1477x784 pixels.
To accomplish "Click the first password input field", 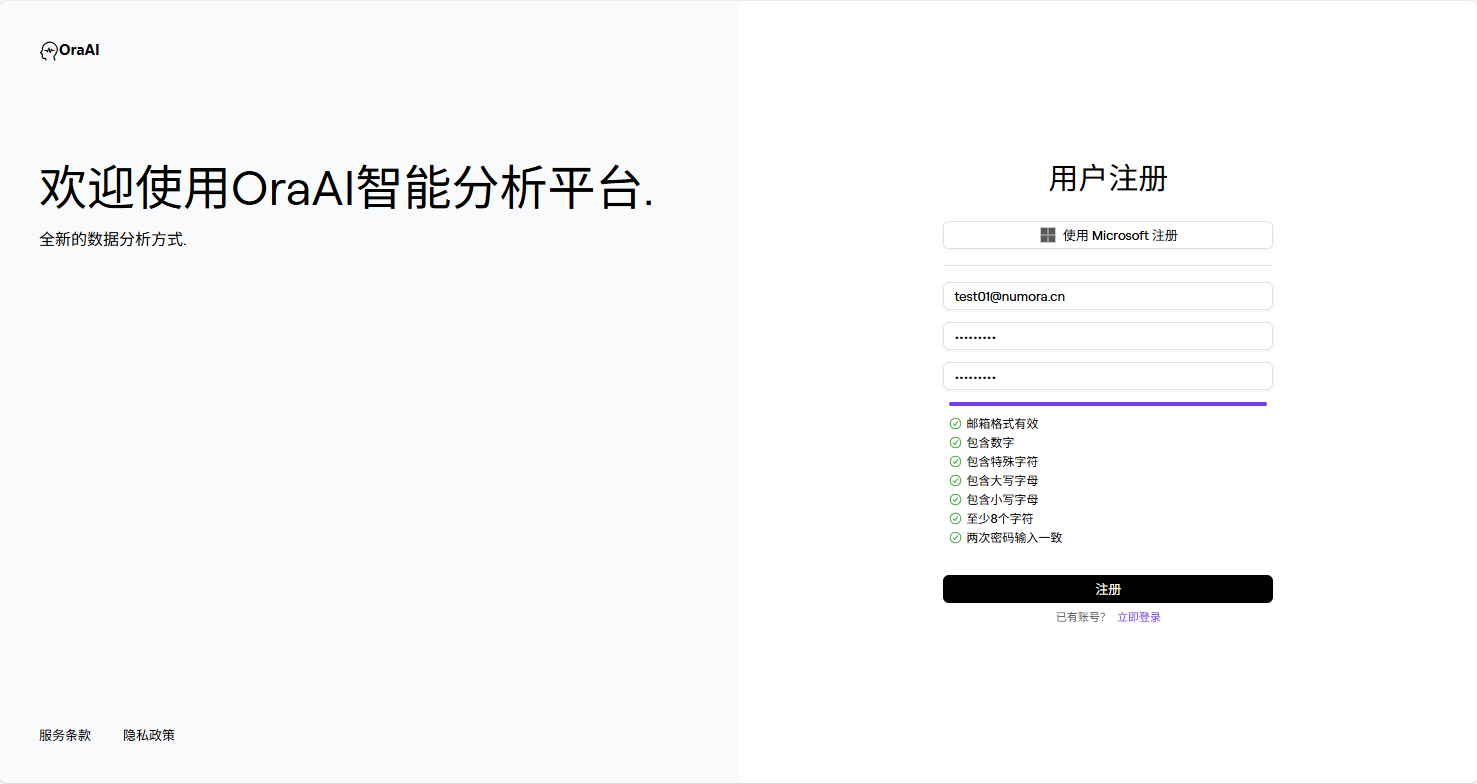I will pos(1107,336).
